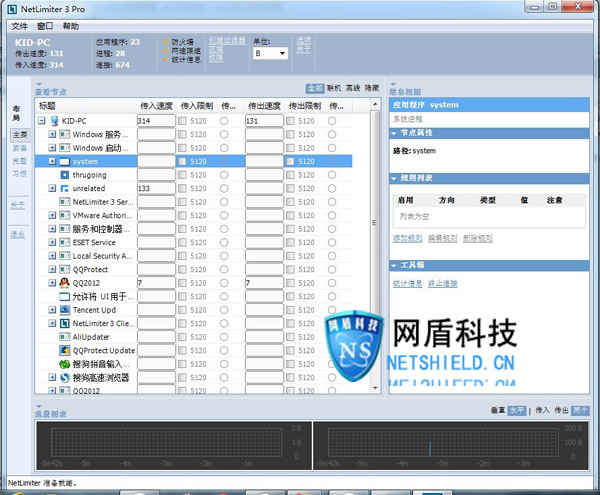Open the 帮助 menu

click(71, 26)
